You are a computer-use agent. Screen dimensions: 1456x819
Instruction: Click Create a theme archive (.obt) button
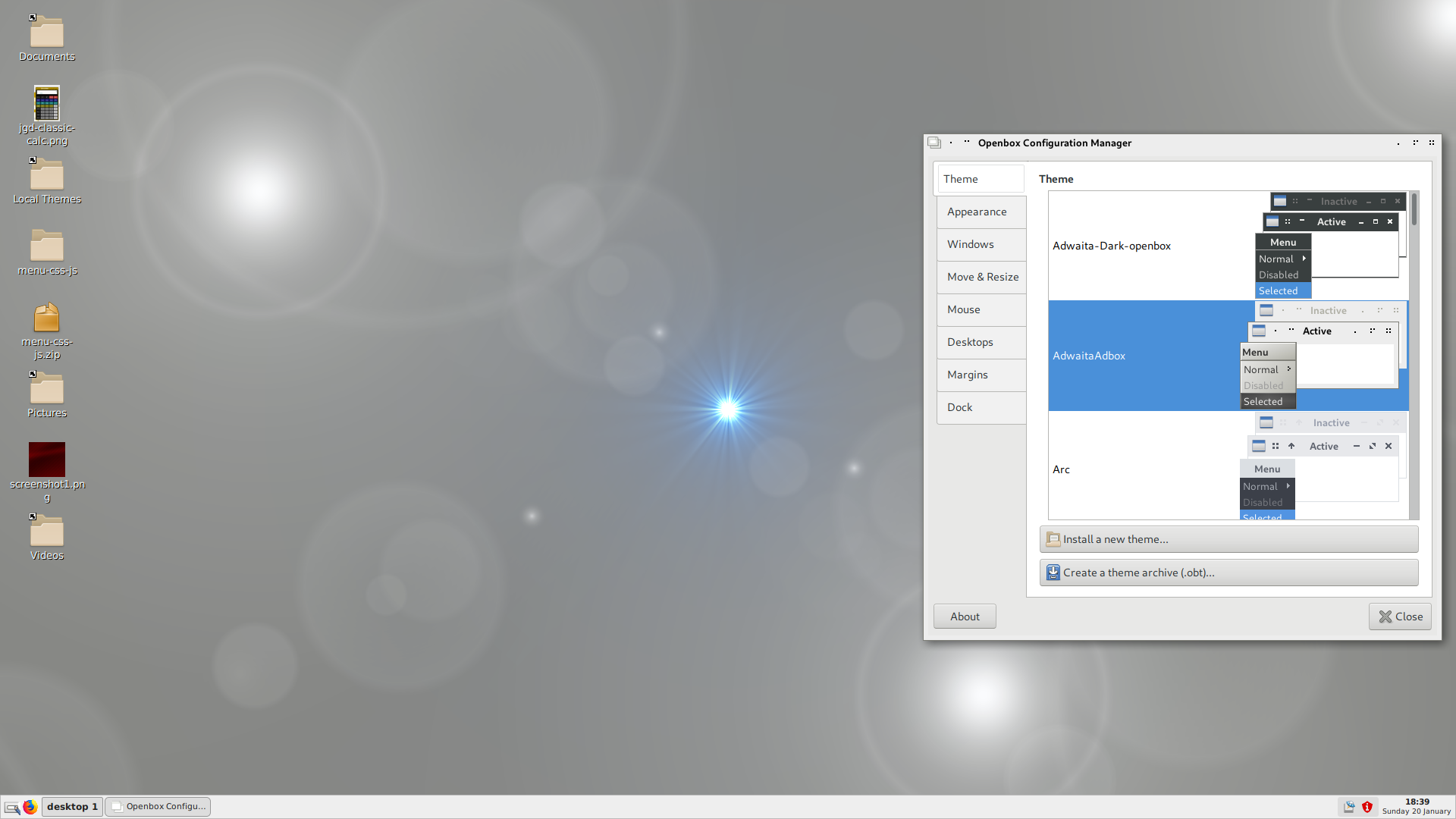point(1228,573)
